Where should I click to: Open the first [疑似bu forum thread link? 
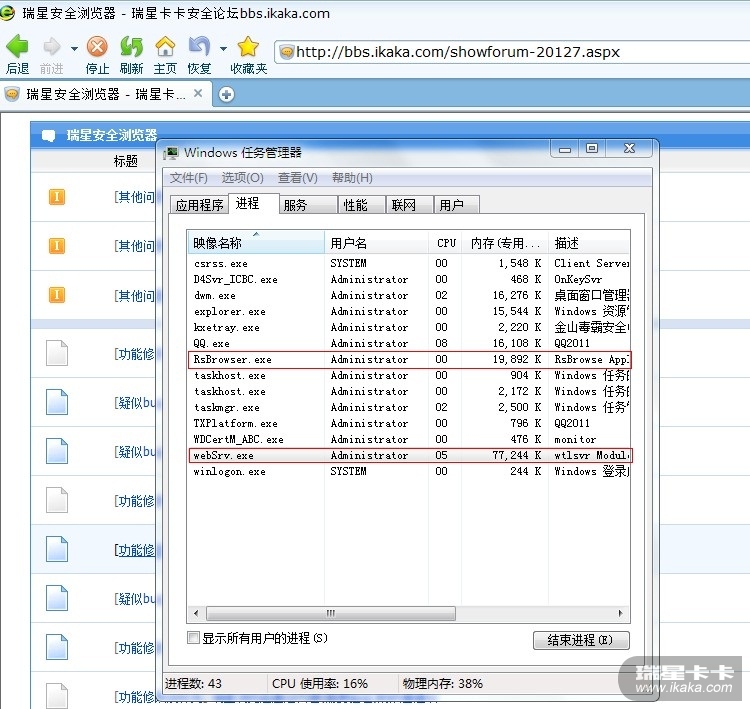click(134, 403)
